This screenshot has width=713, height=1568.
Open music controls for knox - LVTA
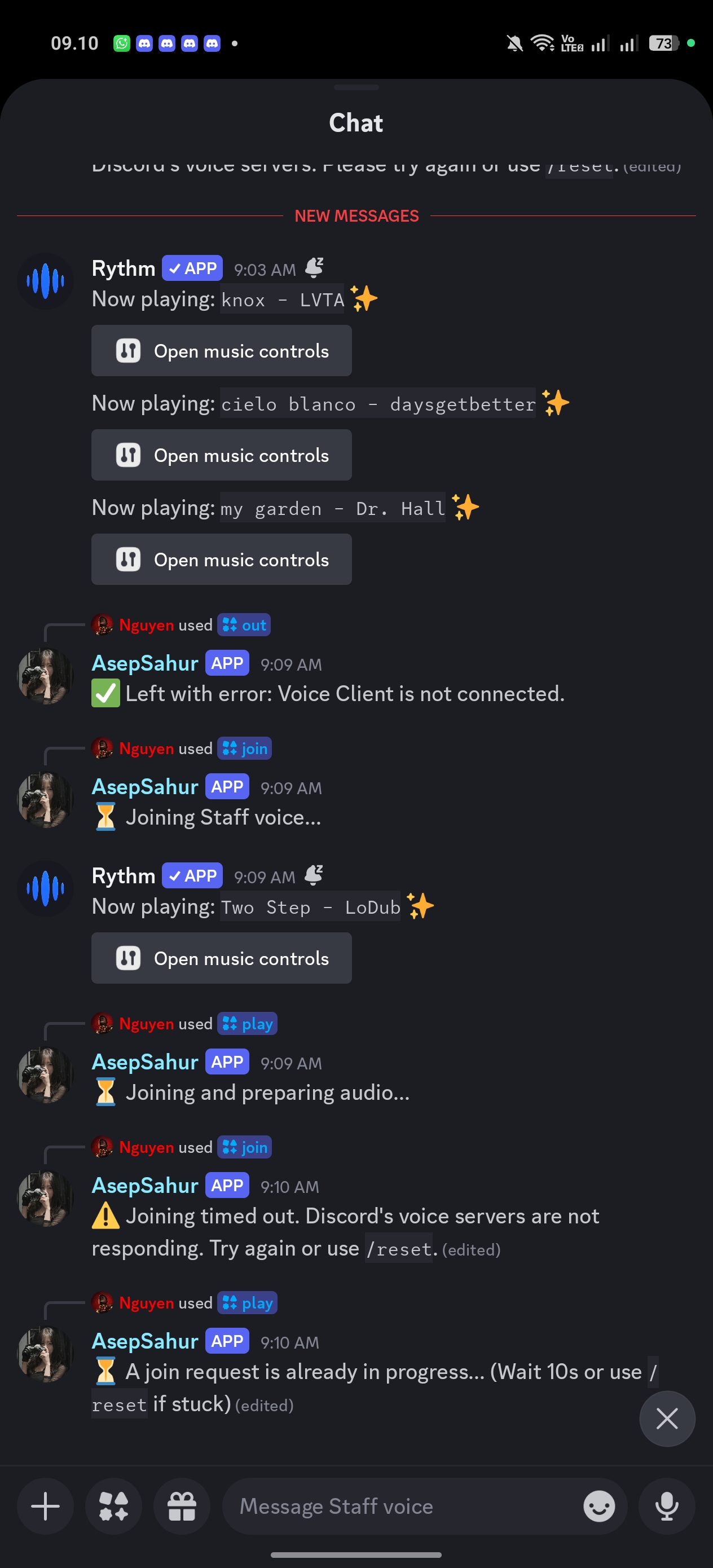(x=222, y=351)
